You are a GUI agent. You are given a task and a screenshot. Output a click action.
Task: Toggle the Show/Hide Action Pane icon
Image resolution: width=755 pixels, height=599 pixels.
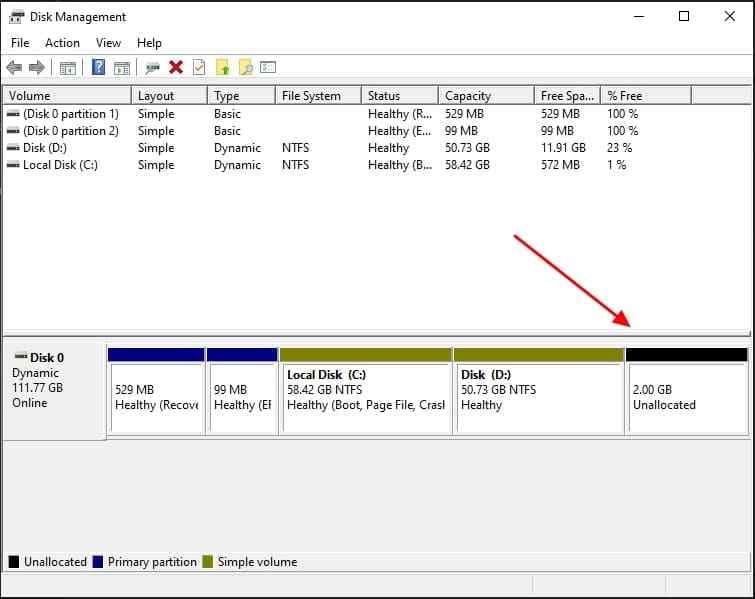(122, 68)
